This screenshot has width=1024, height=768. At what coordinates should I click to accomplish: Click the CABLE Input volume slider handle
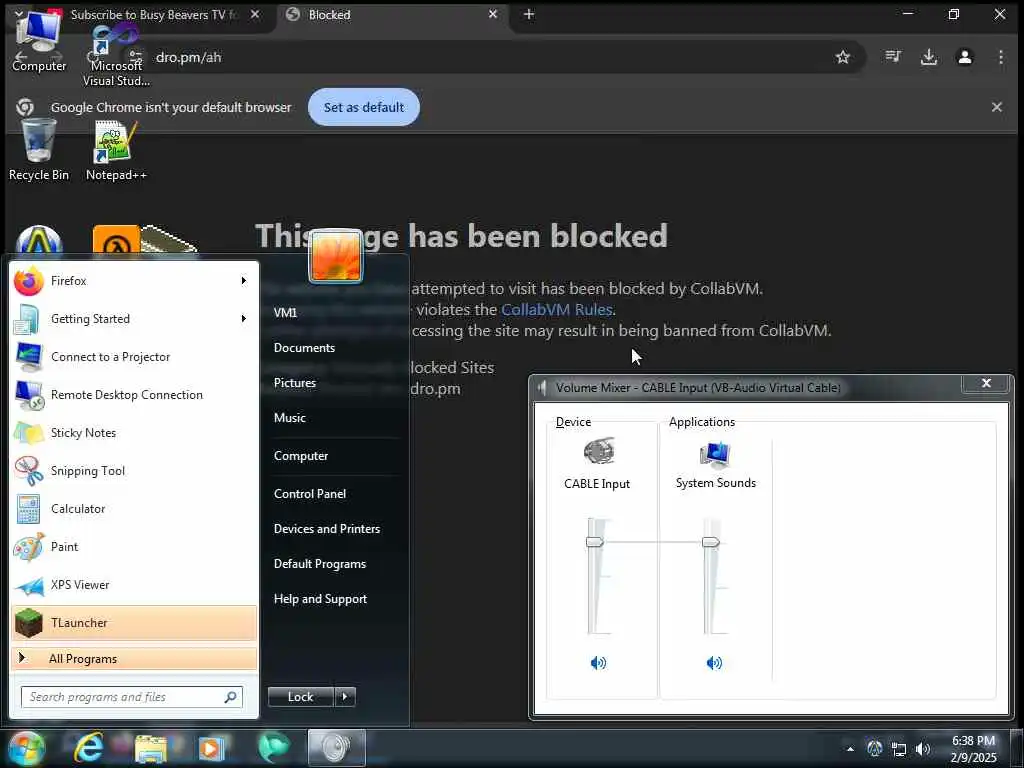click(x=595, y=542)
